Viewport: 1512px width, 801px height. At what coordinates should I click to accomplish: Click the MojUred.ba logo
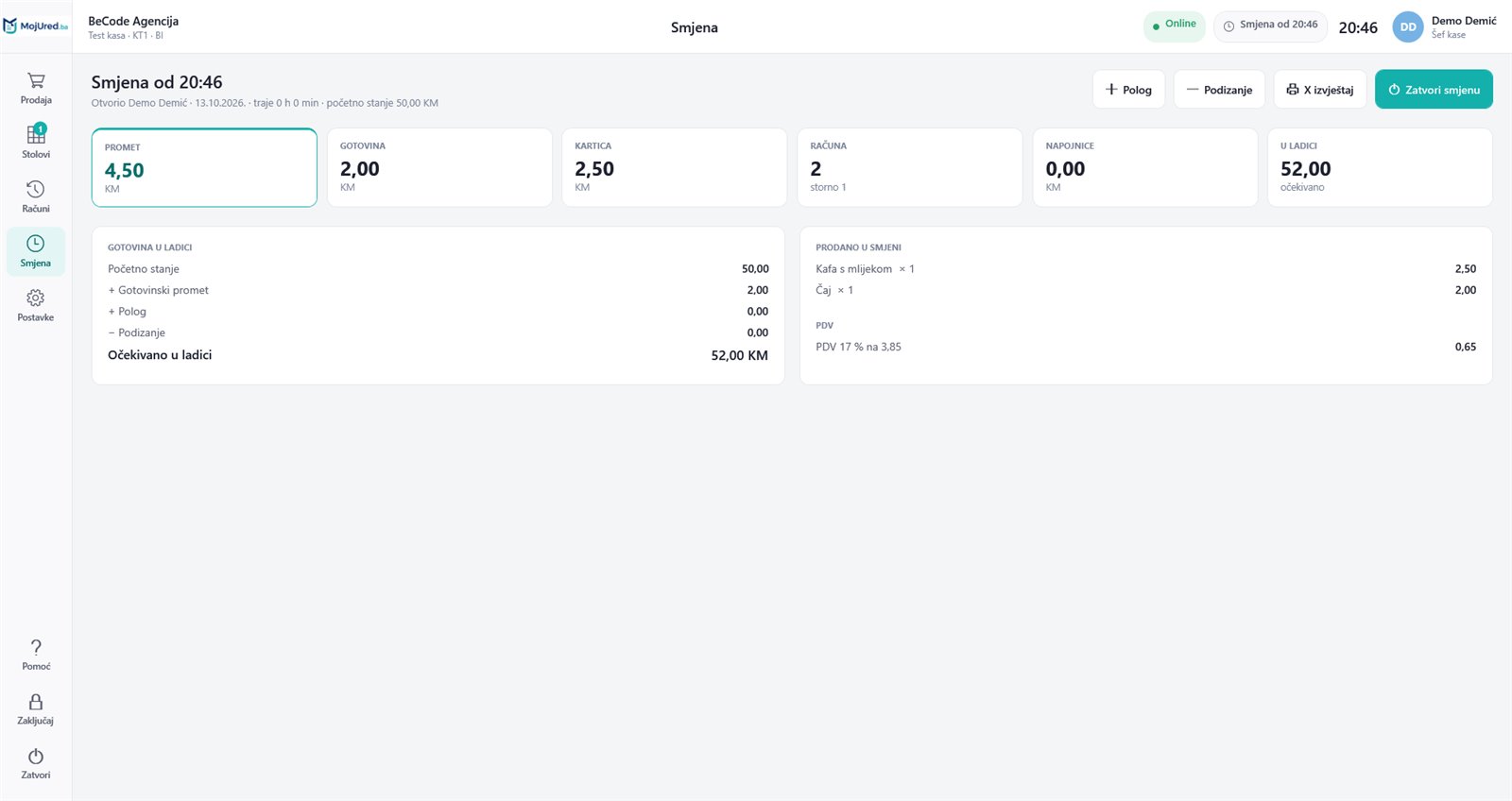click(36, 26)
